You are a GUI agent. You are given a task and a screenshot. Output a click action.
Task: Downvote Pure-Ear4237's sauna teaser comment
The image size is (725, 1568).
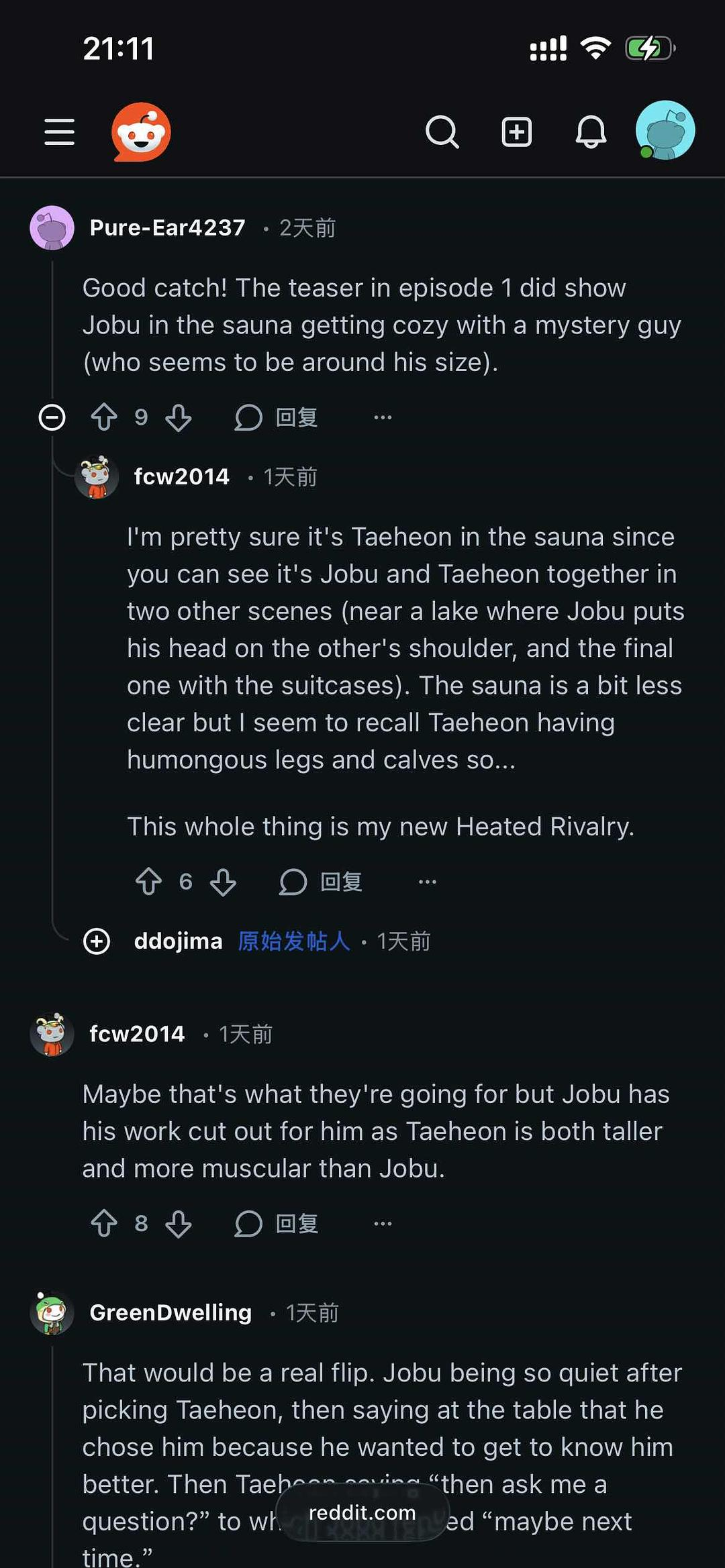click(179, 417)
